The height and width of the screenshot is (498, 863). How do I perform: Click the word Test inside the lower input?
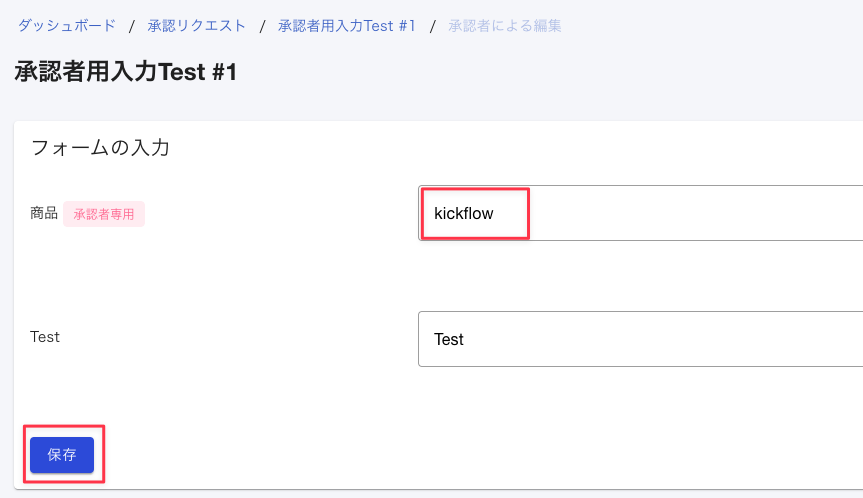[x=449, y=339]
